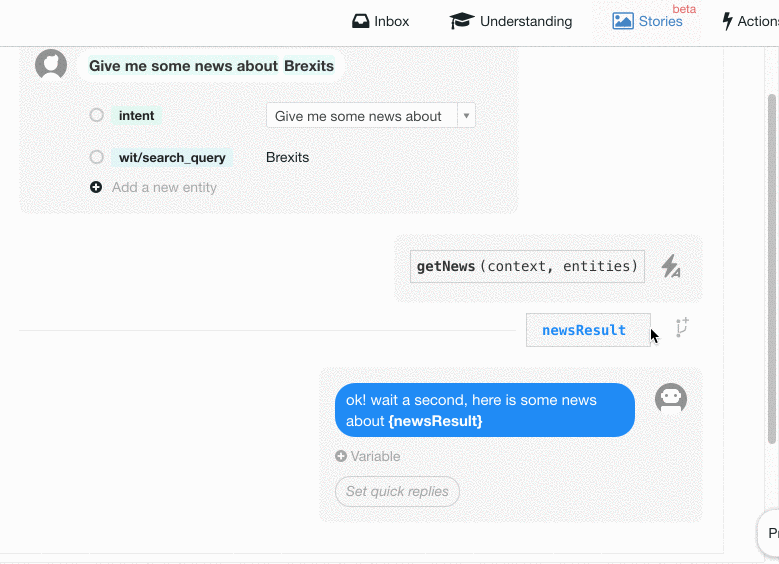779x564 pixels.
Task: Click the Inbox tray icon
Action: (x=360, y=21)
